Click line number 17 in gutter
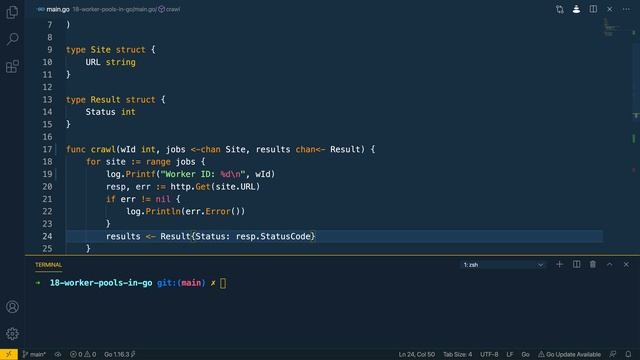640x360 pixels. (x=47, y=149)
